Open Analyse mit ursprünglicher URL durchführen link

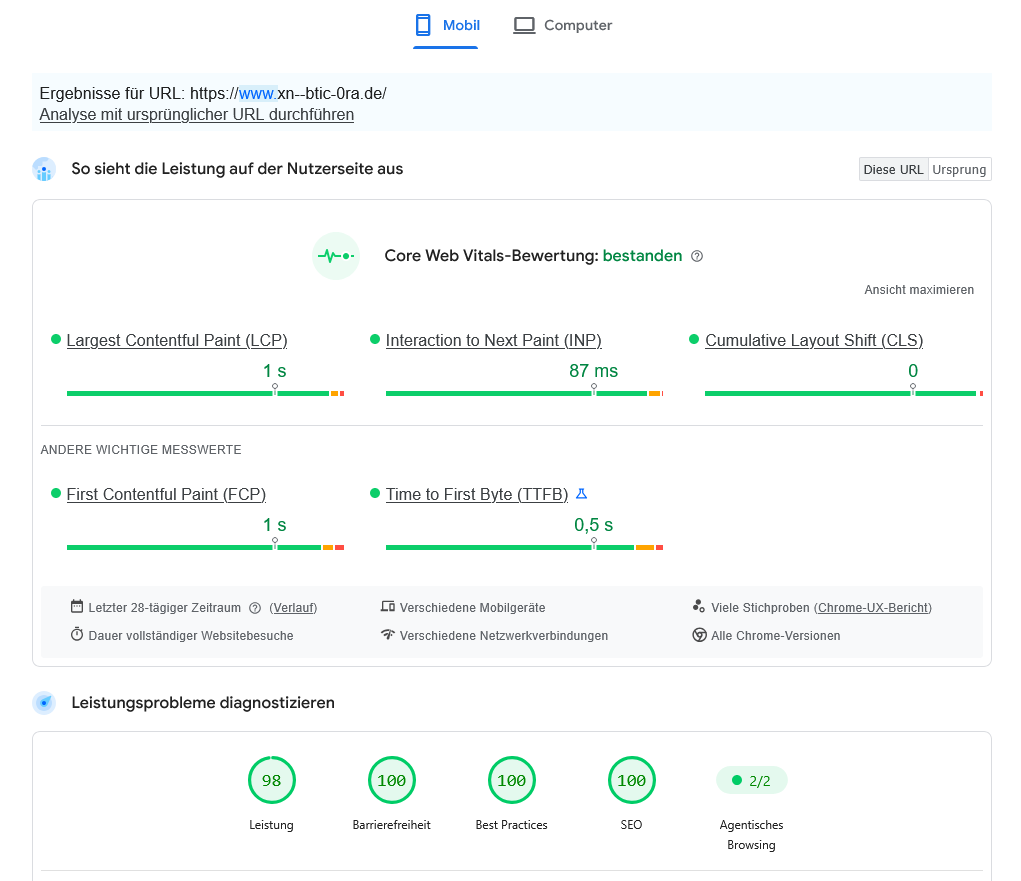(197, 115)
